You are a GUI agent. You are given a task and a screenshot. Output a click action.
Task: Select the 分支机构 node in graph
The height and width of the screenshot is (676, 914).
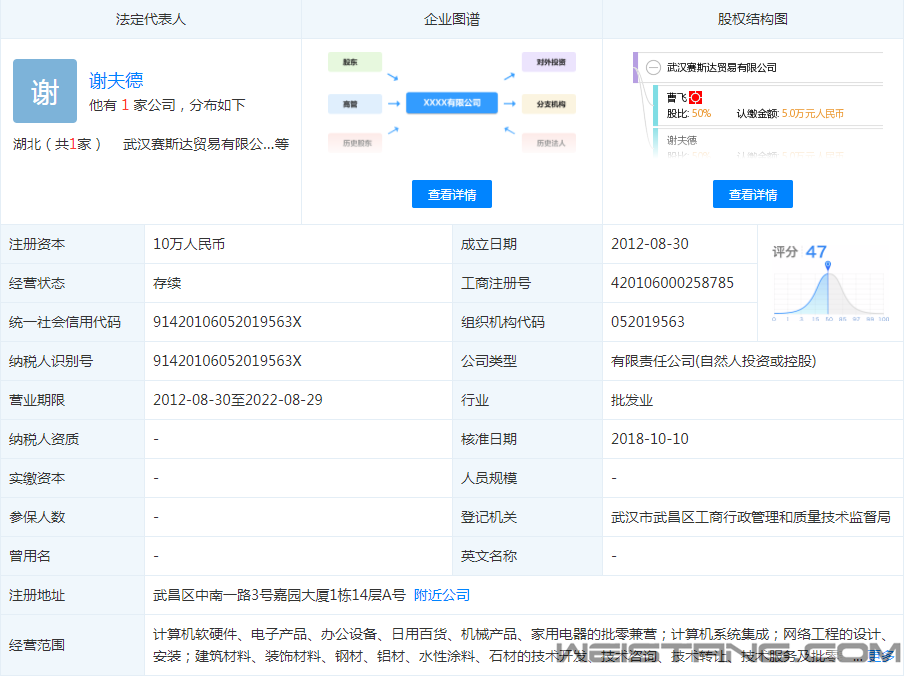point(549,103)
